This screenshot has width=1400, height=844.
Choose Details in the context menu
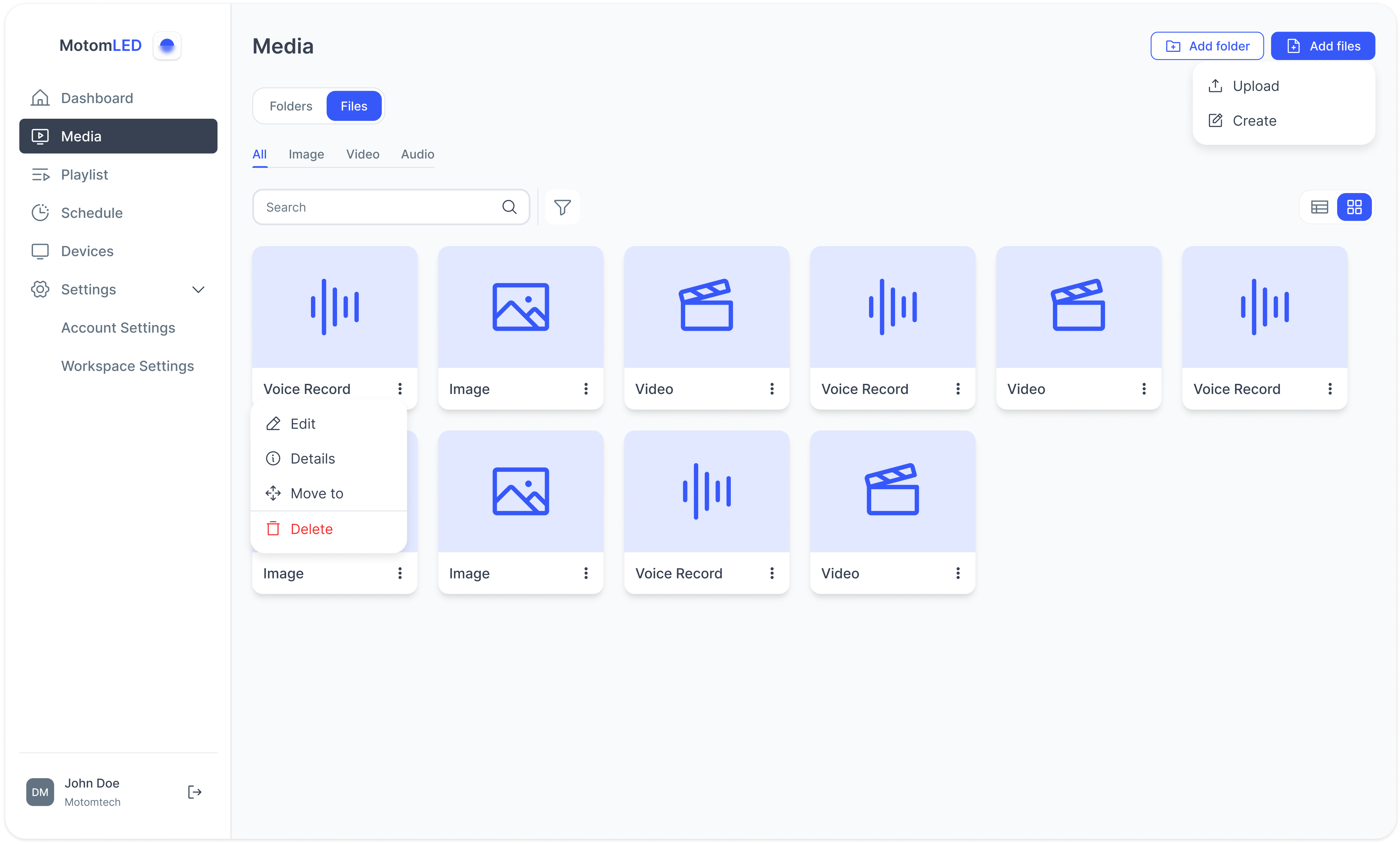pyautogui.click(x=329, y=458)
